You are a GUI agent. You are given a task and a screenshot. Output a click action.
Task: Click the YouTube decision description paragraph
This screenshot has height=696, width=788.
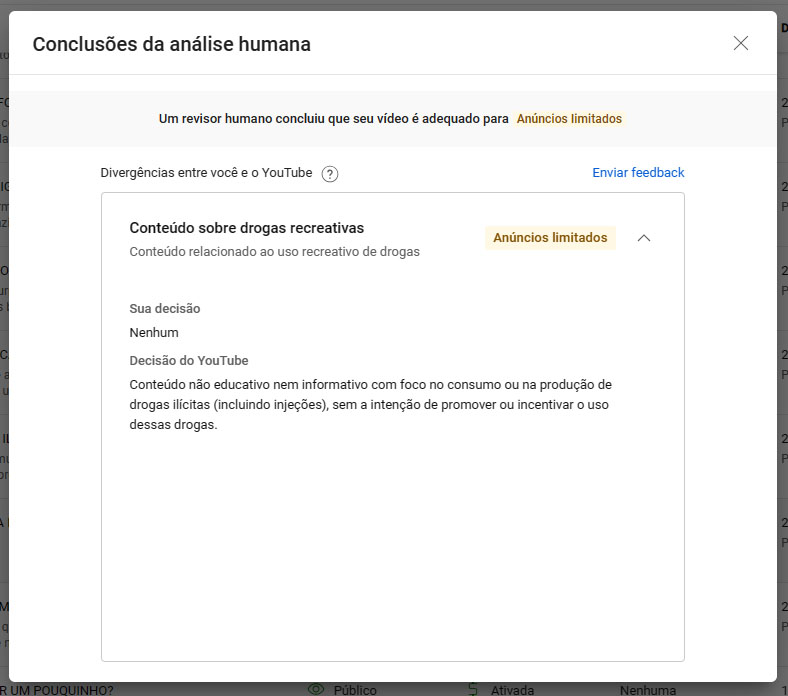[x=370, y=404]
